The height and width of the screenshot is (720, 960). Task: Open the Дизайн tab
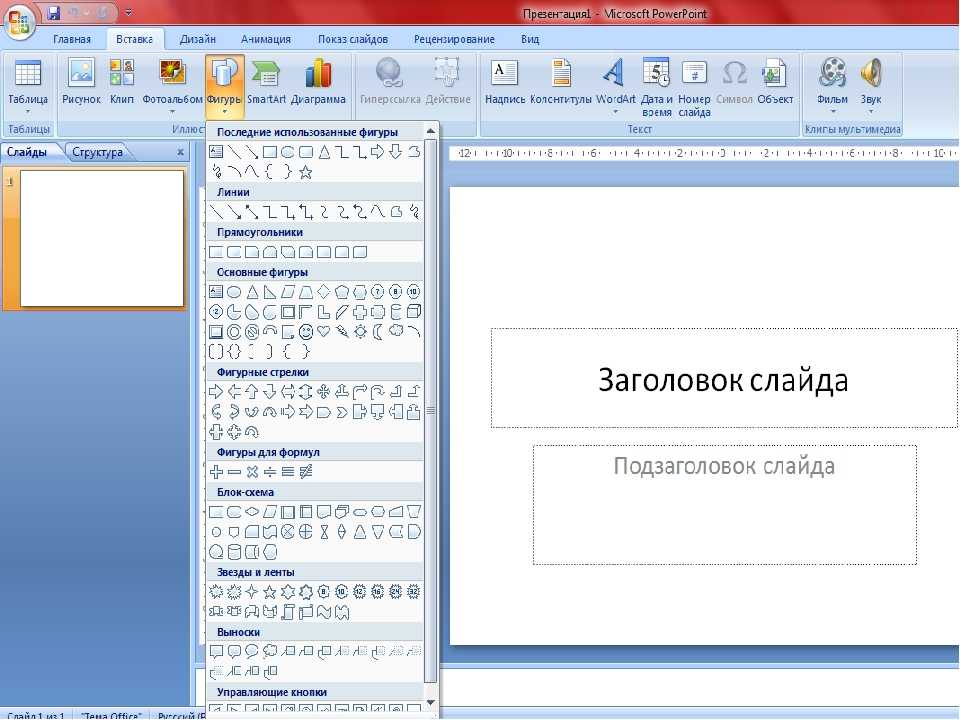(198, 39)
